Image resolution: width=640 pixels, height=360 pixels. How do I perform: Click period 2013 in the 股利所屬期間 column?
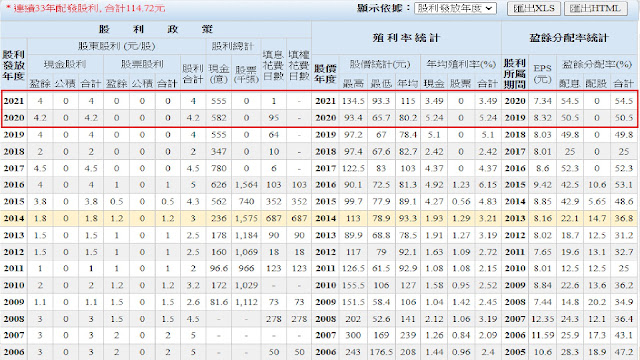pos(515,218)
